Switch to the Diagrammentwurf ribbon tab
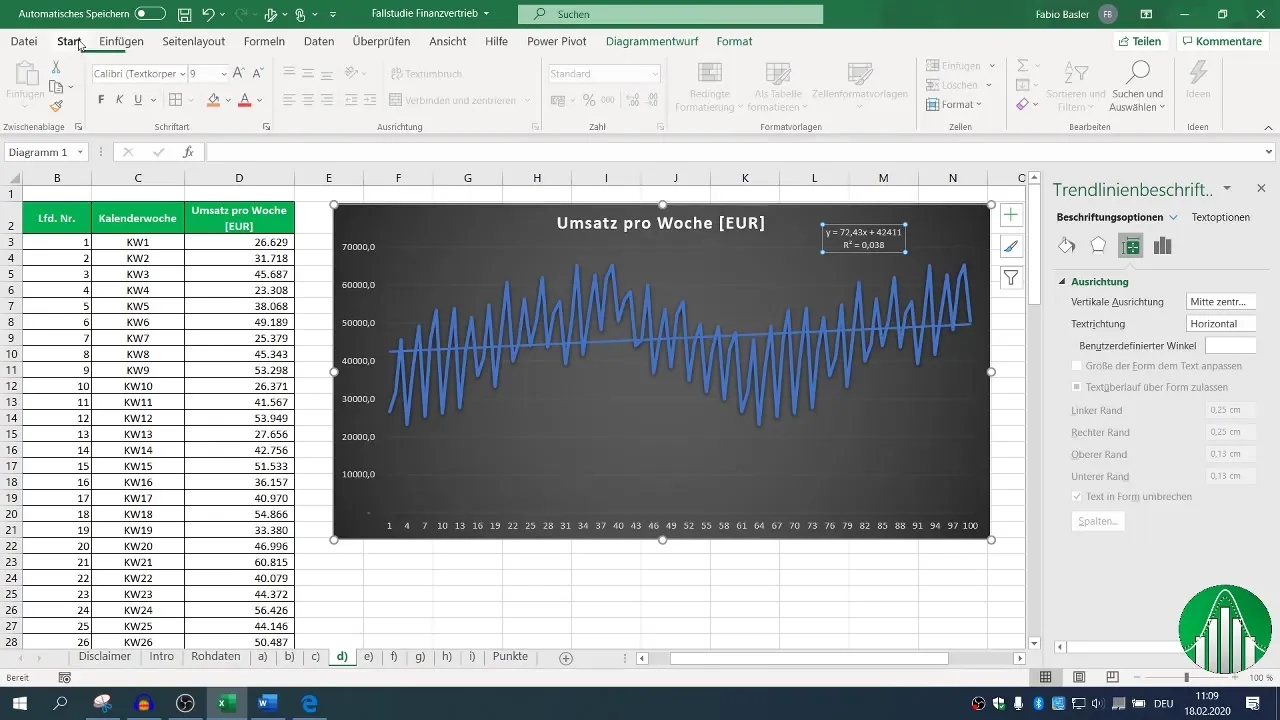Screen dimensions: 1280x720 (x=652, y=41)
